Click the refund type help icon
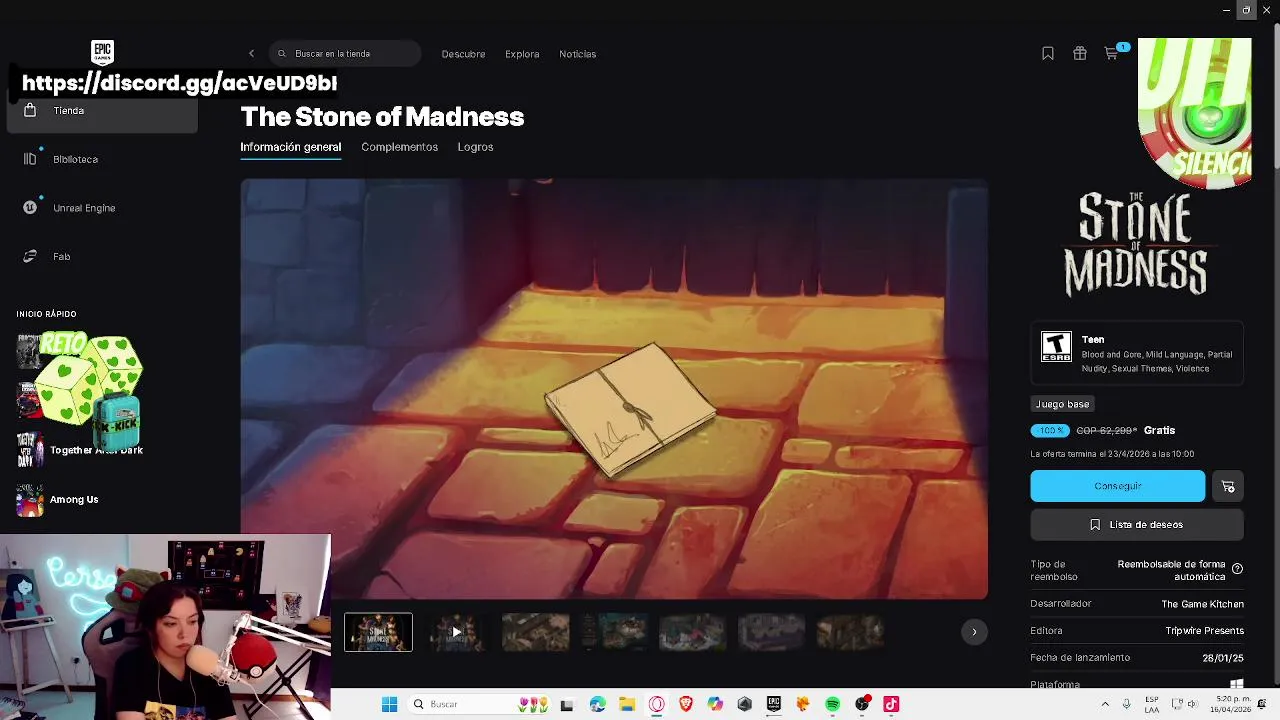 (x=1237, y=569)
